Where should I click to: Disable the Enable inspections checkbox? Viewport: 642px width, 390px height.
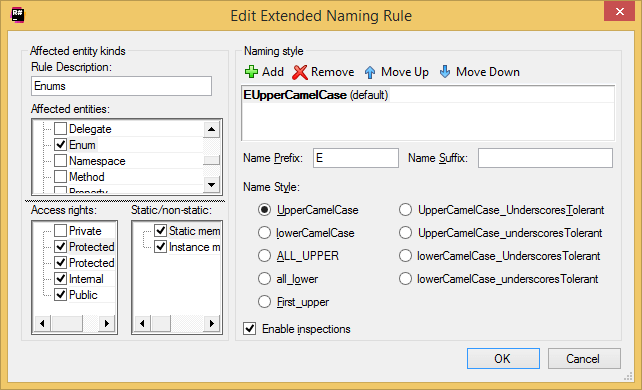pos(249,329)
